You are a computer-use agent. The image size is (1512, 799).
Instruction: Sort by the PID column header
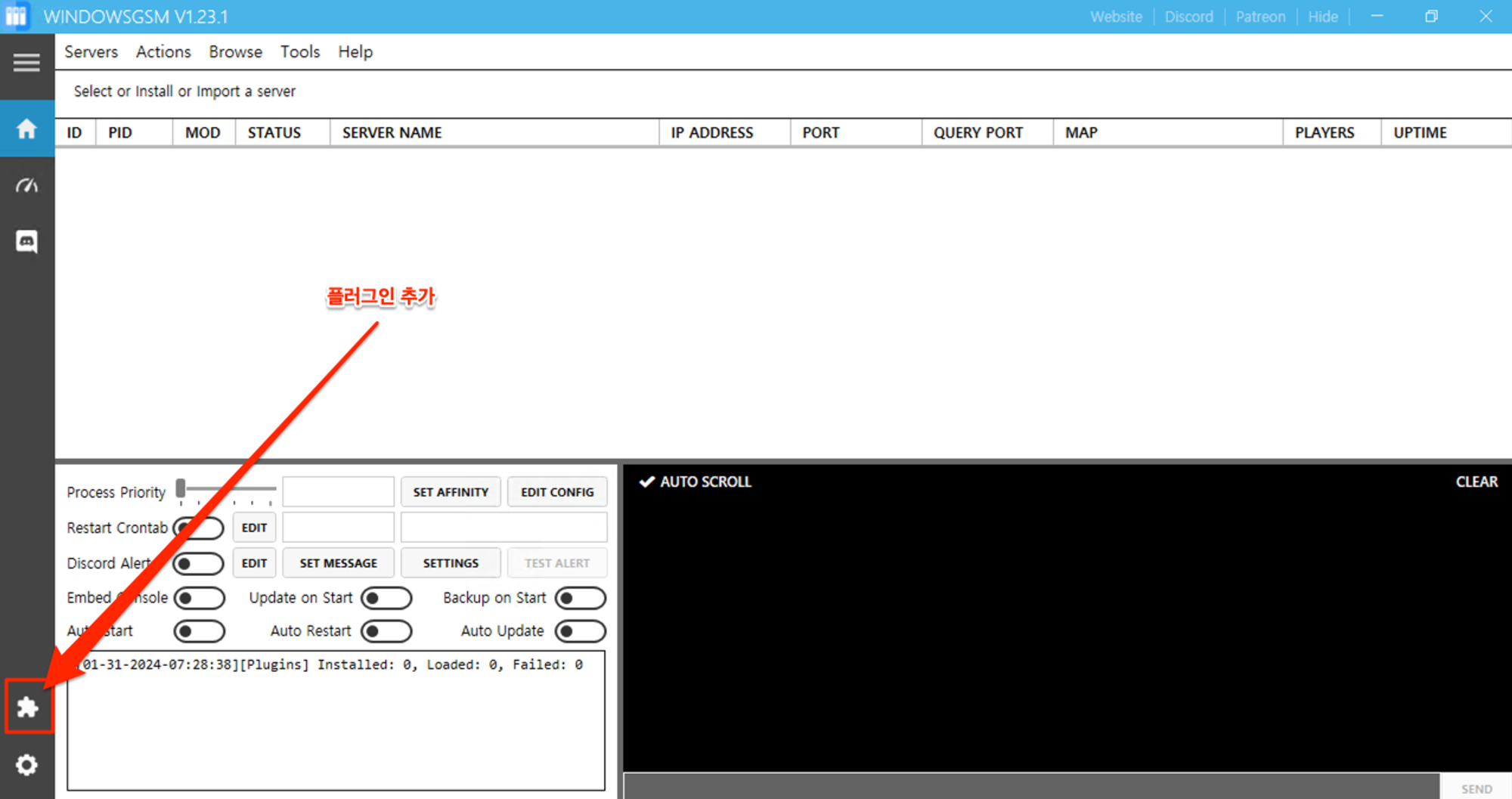(134, 133)
